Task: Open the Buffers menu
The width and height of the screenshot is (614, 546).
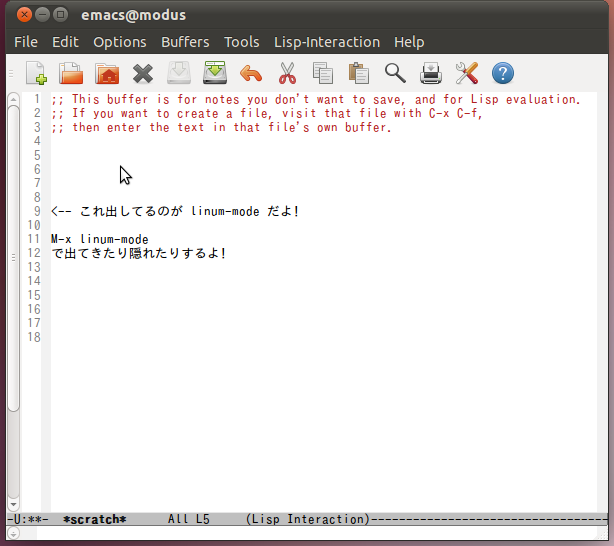Action: tap(185, 42)
